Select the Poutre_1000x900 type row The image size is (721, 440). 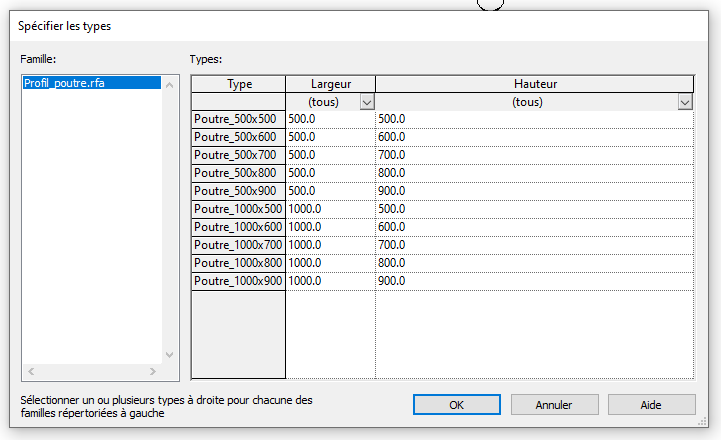point(238,281)
